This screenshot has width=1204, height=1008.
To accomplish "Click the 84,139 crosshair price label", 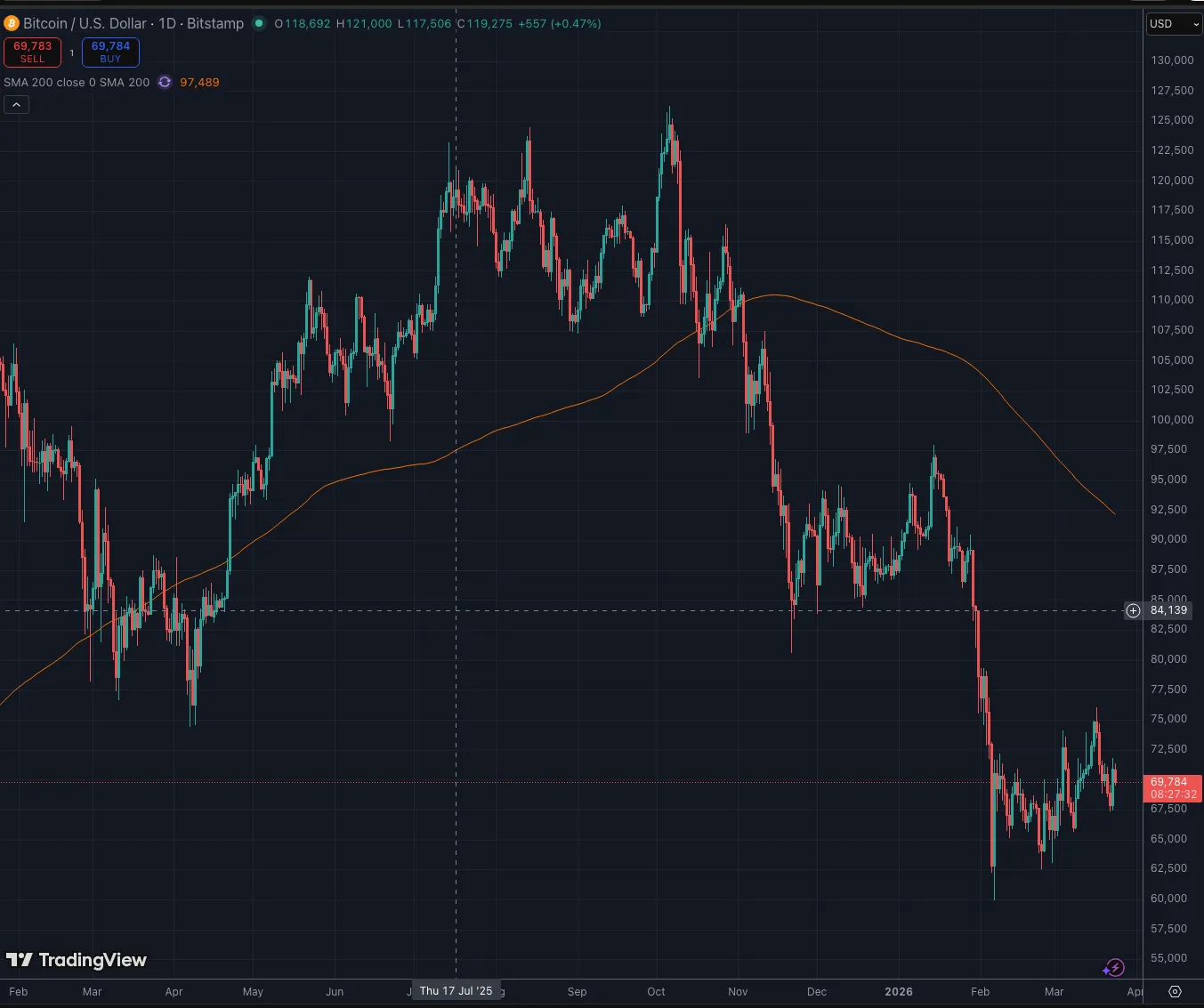I will coord(1168,610).
